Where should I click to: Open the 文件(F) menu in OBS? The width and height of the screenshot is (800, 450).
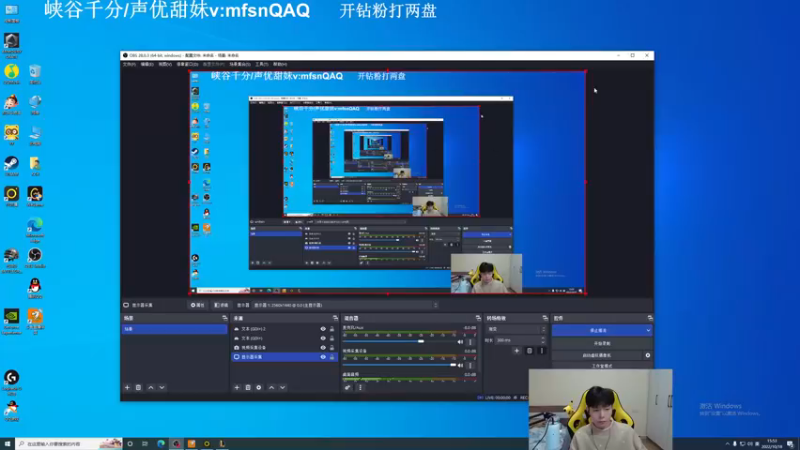pos(129,64)
